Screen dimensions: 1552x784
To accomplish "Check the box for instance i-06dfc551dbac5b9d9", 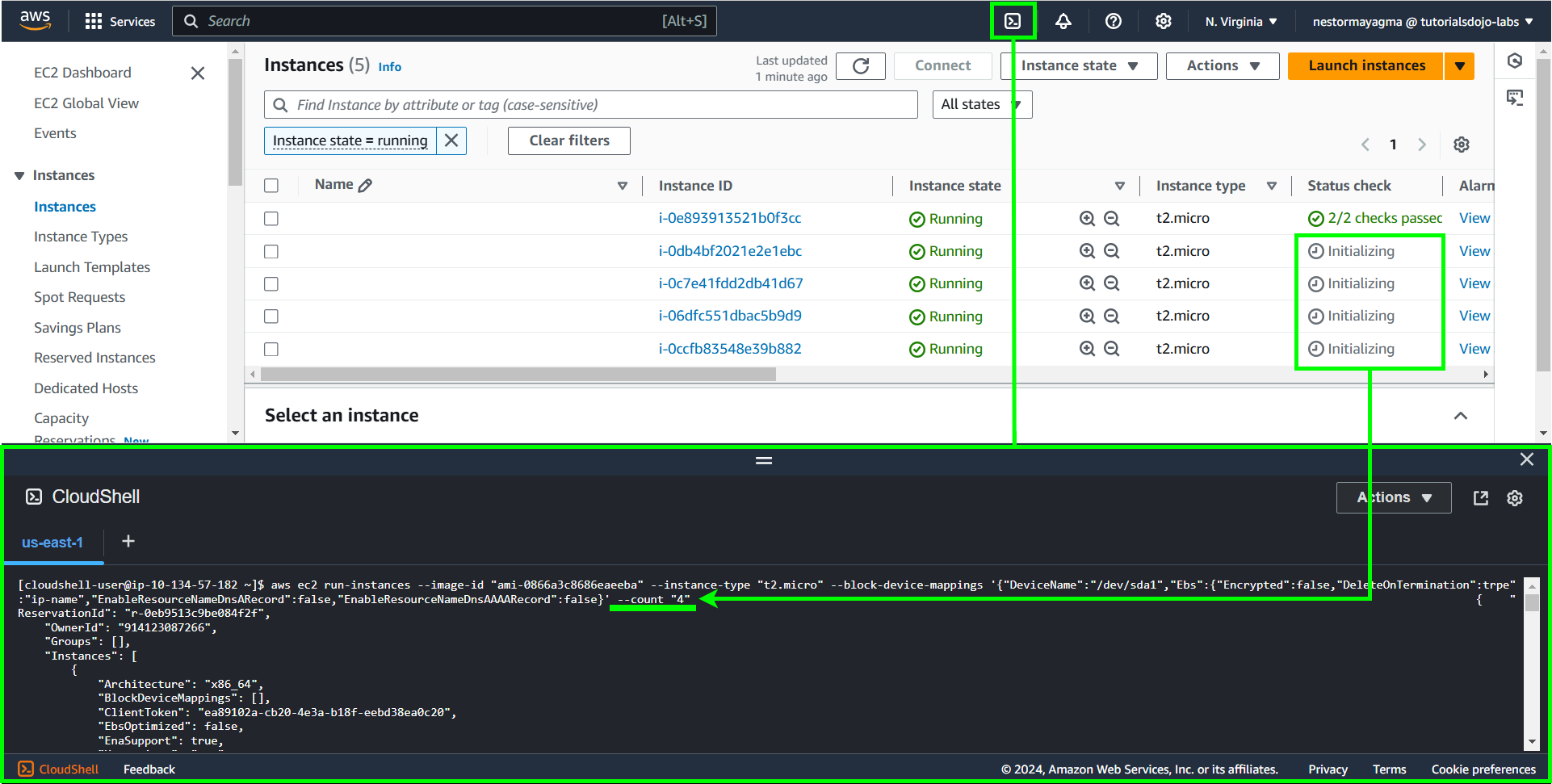I will [x=271, y=317].
